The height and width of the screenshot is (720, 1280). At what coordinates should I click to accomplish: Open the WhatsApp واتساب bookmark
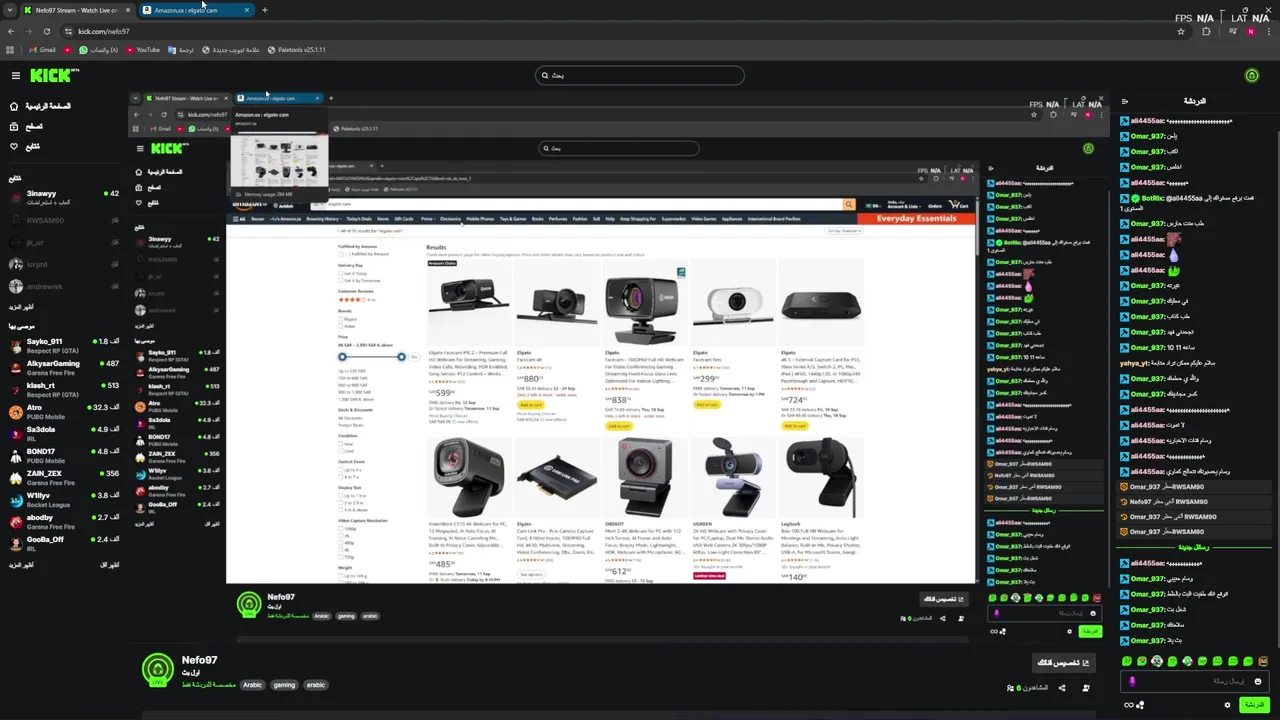tap(99, 50)
